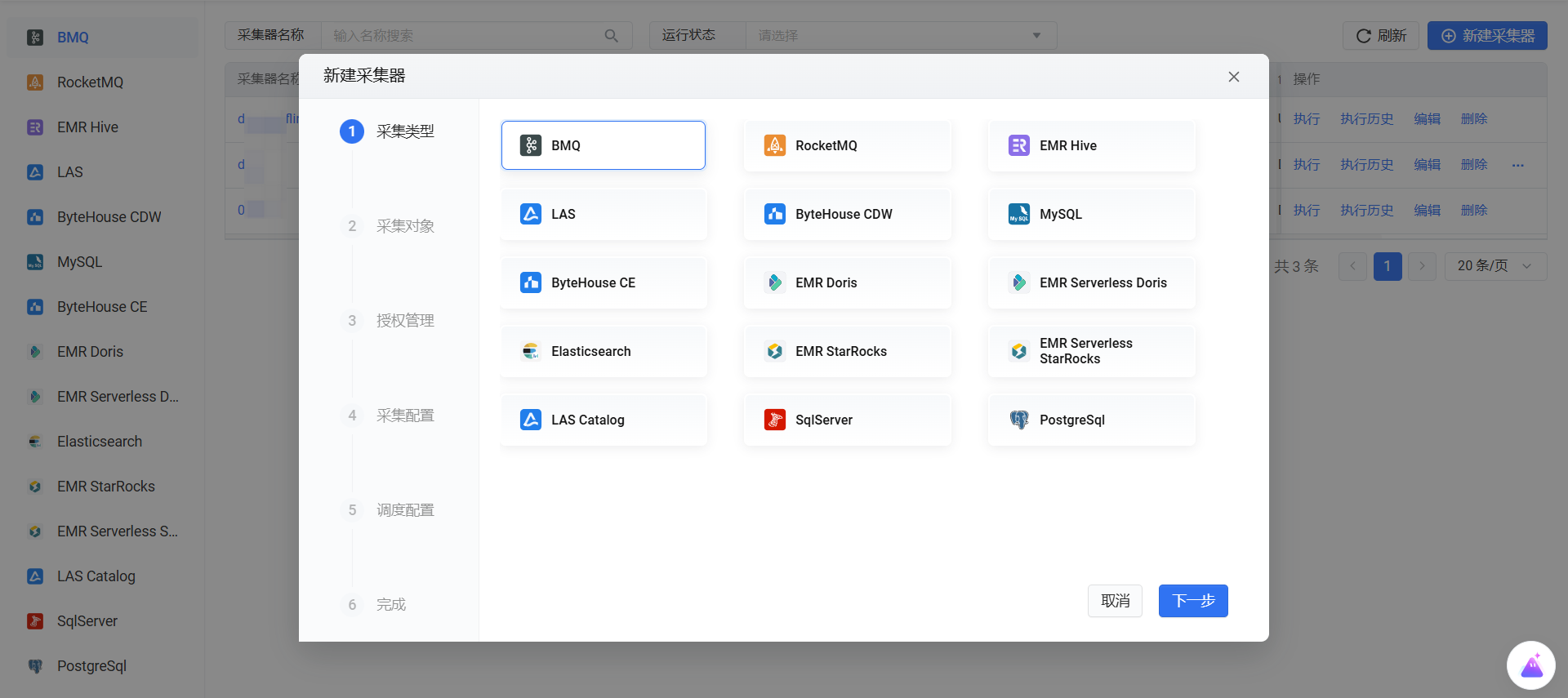Open the floating assistant icon
Viewport: 1568px width, 698px height.
coord(1531,665)
